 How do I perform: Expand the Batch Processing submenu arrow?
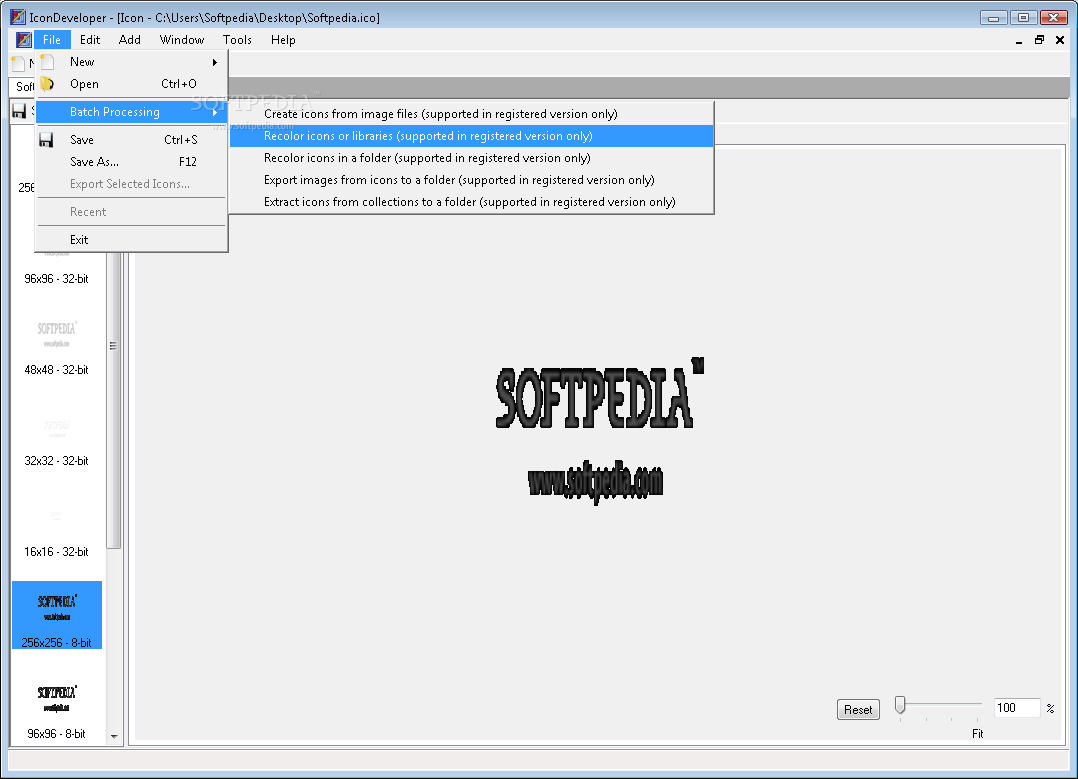tap(215, 112)
